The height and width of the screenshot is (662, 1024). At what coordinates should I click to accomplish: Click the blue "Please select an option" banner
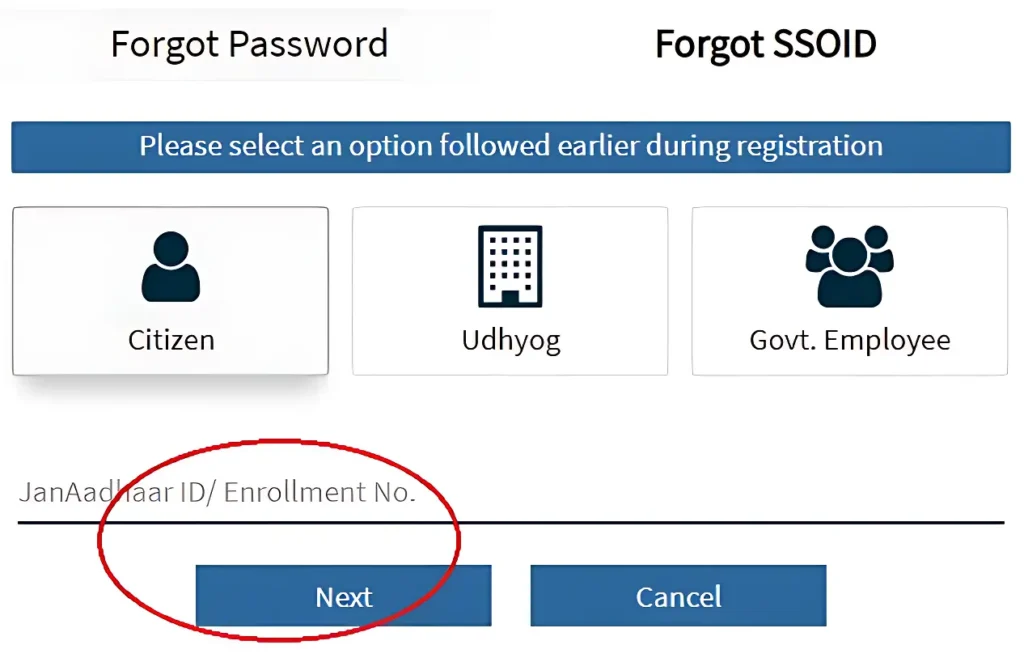(x=510, y=147)
